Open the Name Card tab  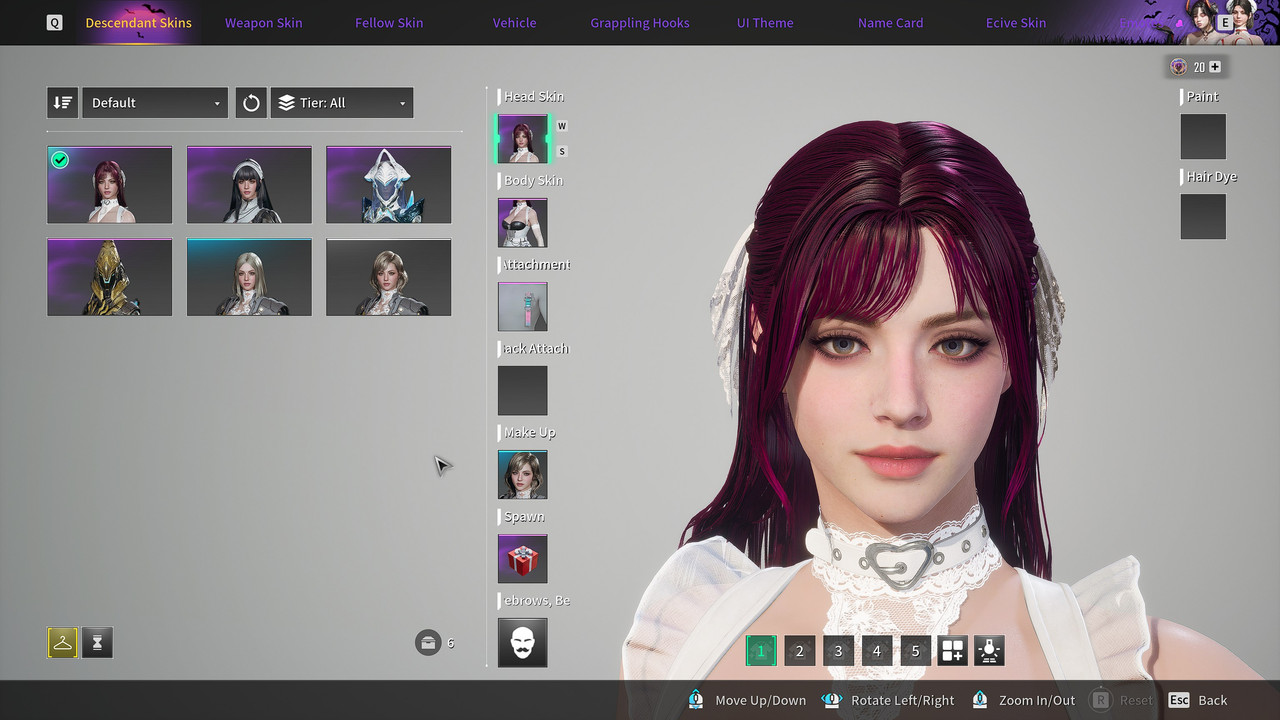890,22
